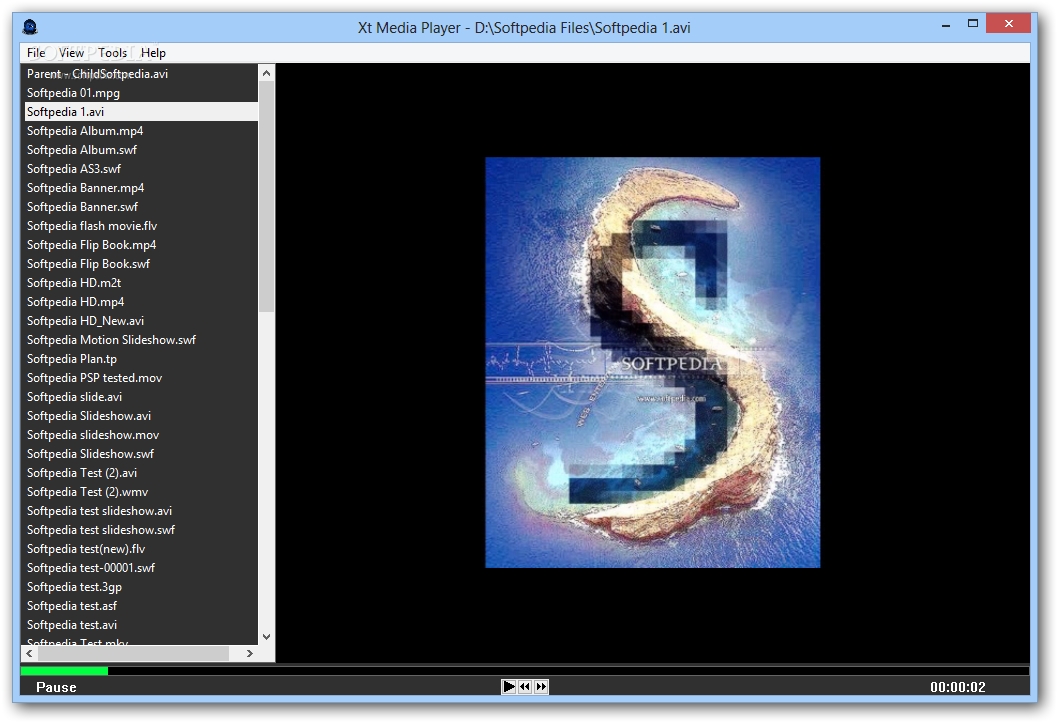Select Softpedia Slideshow.avi file
Screen dimensions: 1058x723
tap(141, 415)
